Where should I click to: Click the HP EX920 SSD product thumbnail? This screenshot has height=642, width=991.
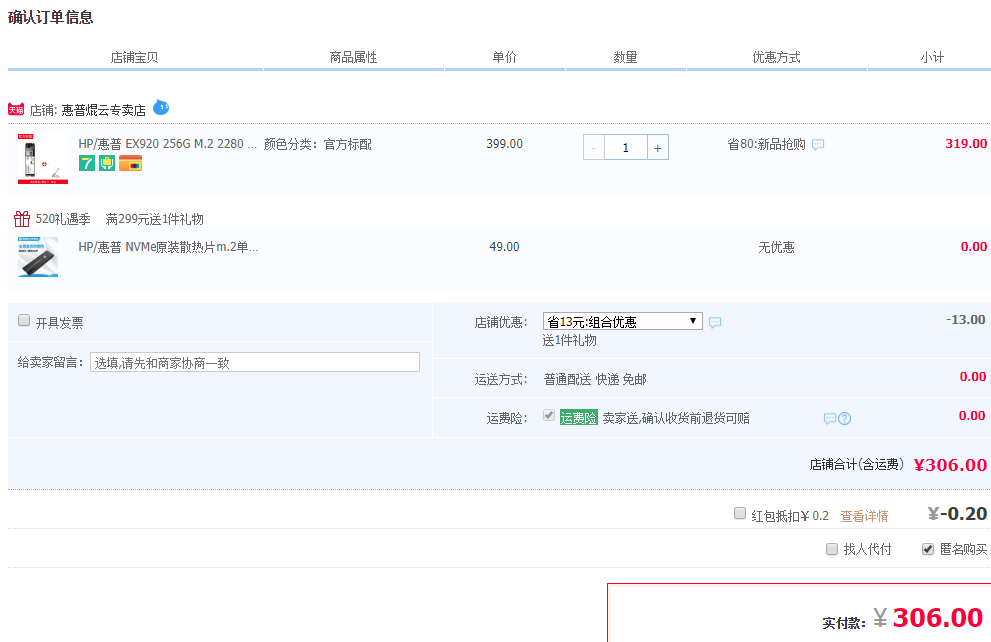43,159
